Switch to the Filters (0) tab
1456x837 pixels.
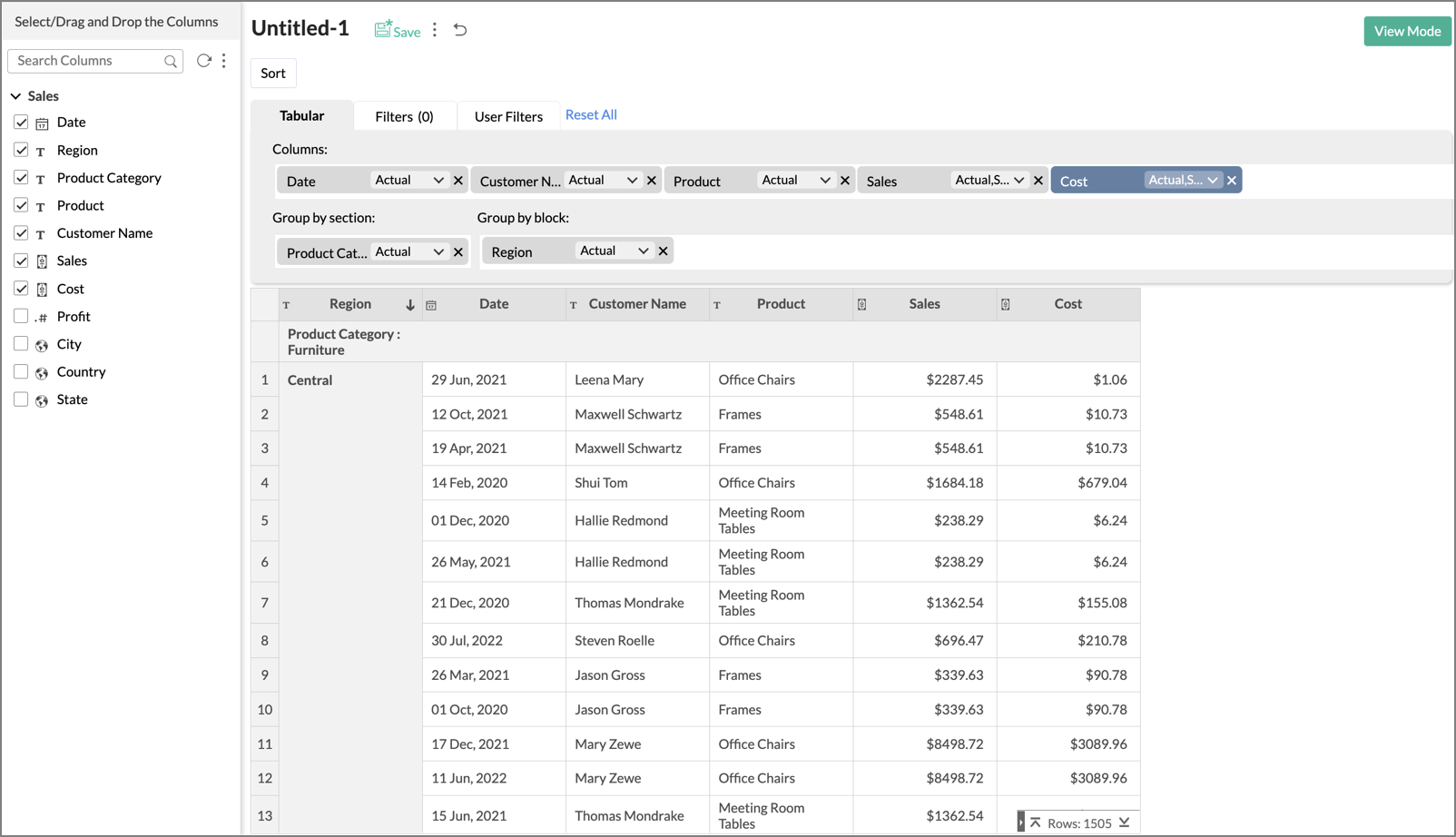[404, 116]
